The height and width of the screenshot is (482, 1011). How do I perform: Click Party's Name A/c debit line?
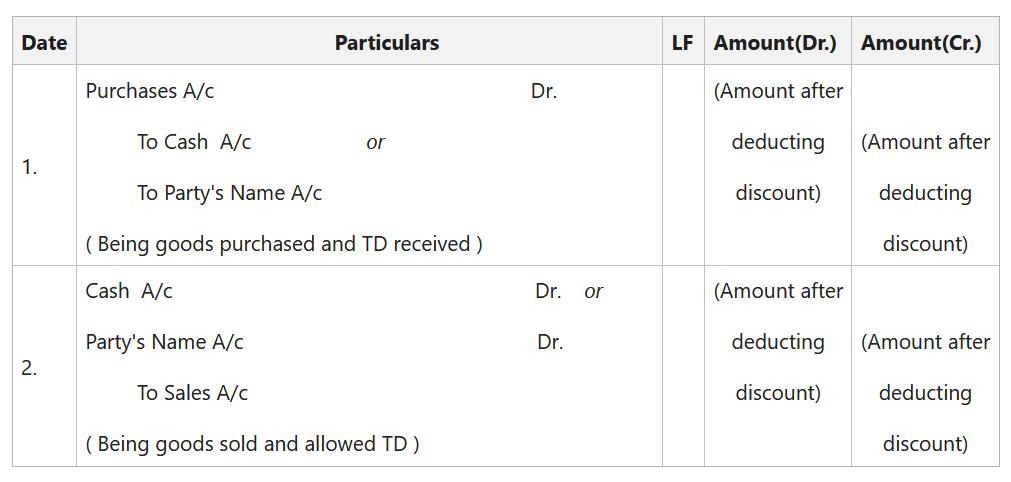(x=164, y=342)
